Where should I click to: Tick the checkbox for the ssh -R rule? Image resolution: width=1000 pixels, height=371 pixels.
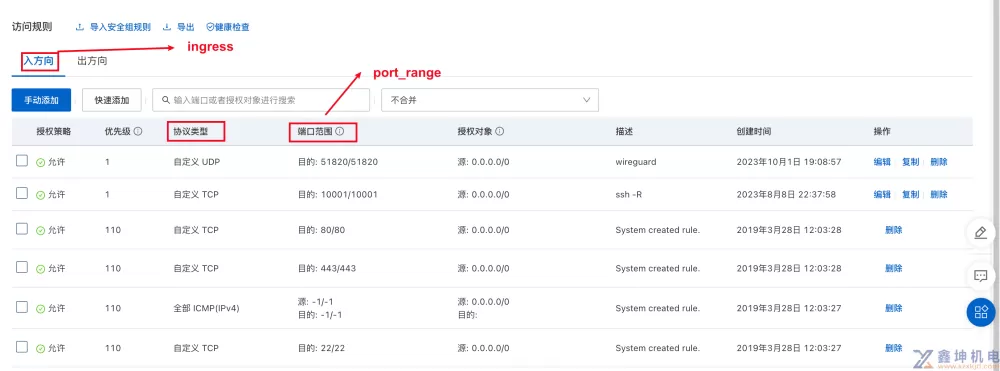[x=22, y=193]
